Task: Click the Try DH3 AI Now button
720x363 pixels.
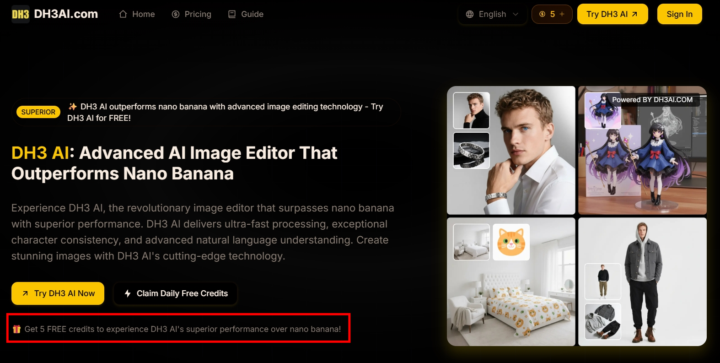Action: coord(58,293)
